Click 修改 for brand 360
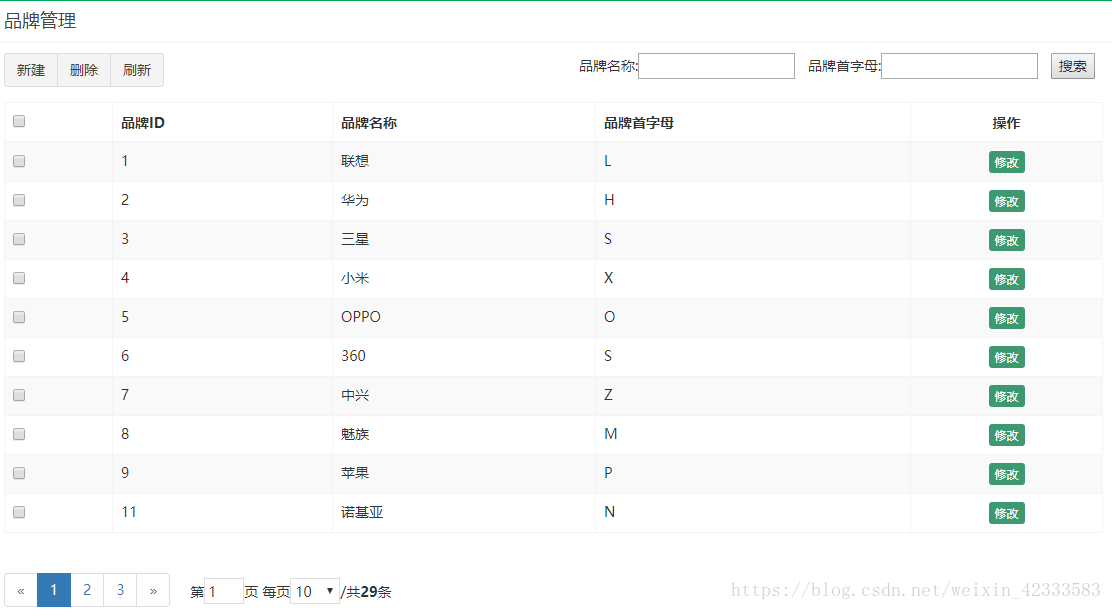This screenshot has height=610, width=1112. pos(1006,357)
